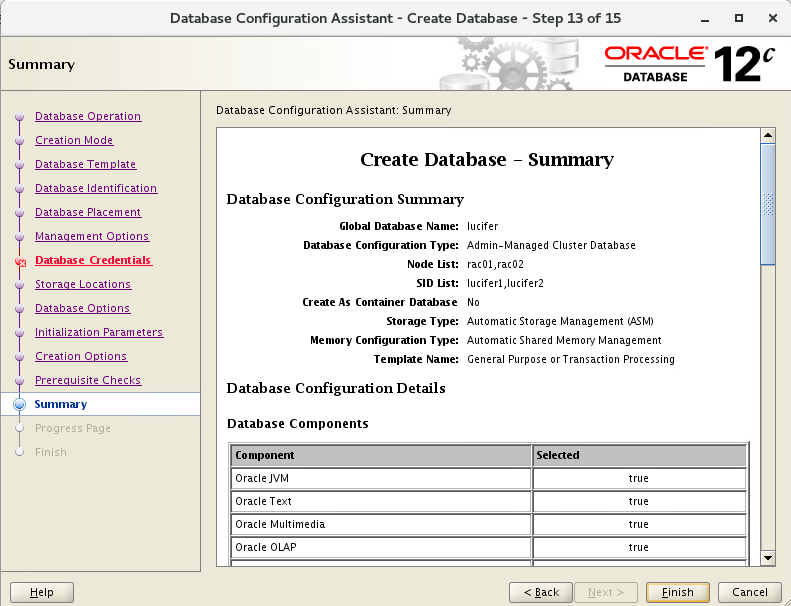Go to Prerequisite Checks step

point(88,380)
